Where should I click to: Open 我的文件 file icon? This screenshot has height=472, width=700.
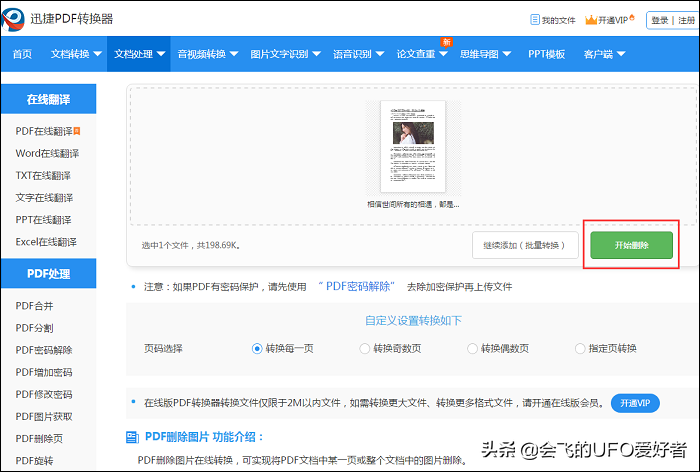(x=534, y=20)
